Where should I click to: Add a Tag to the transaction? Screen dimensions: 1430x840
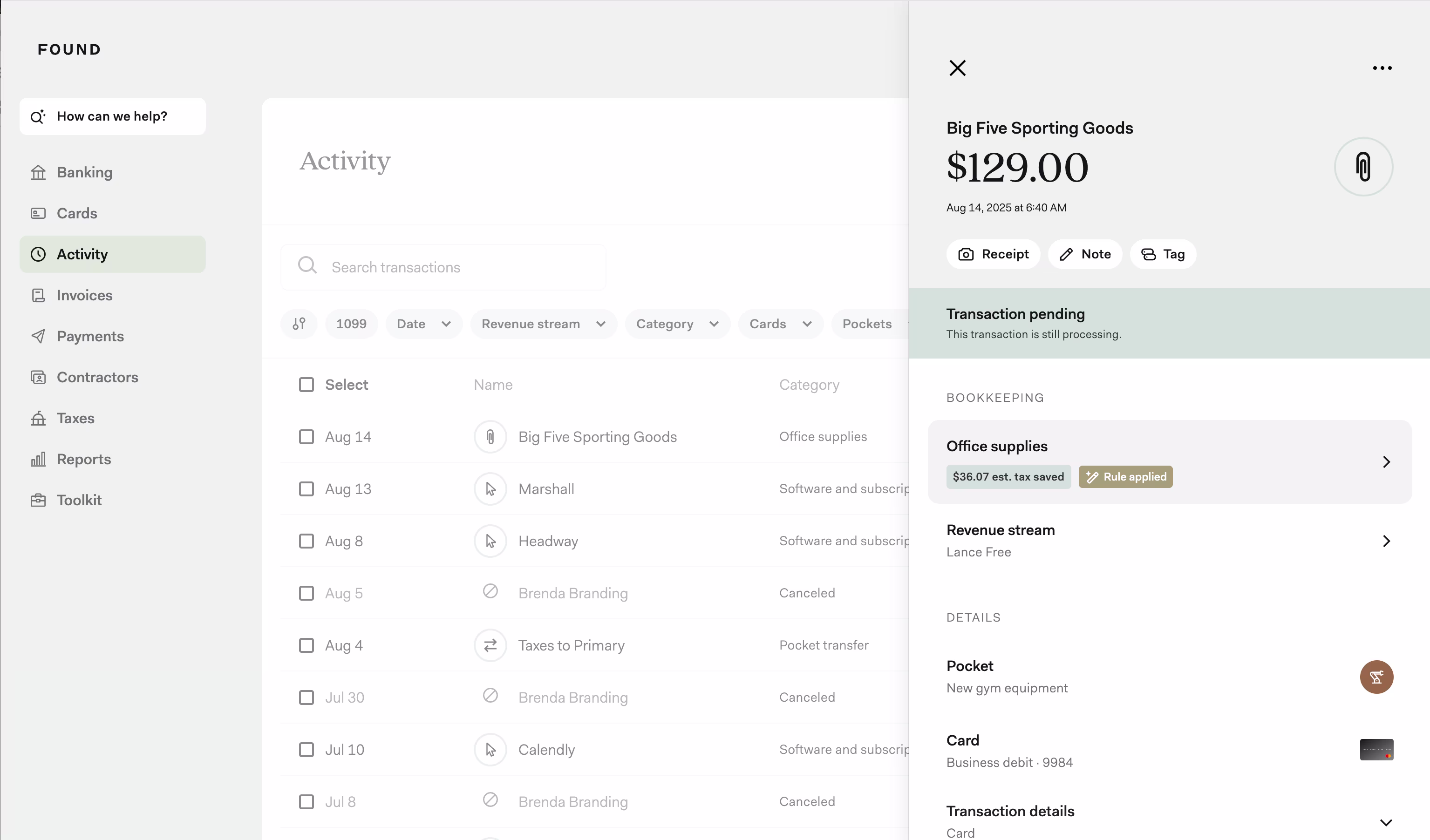(1163, 254)
